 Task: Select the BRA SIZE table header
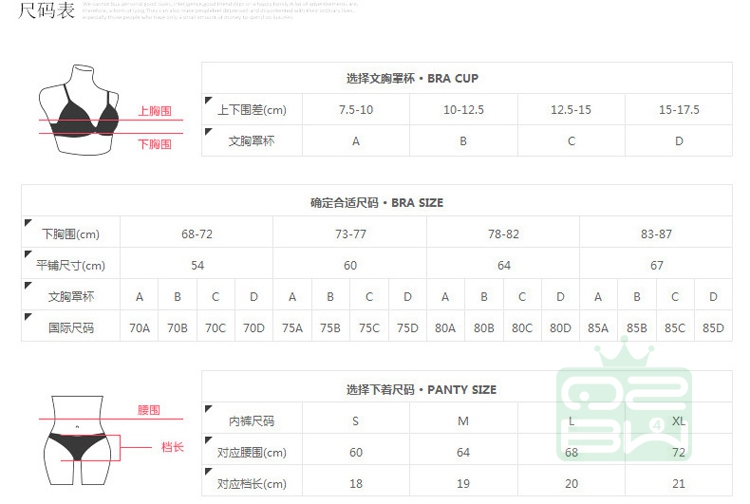click(x=376, y=202)
